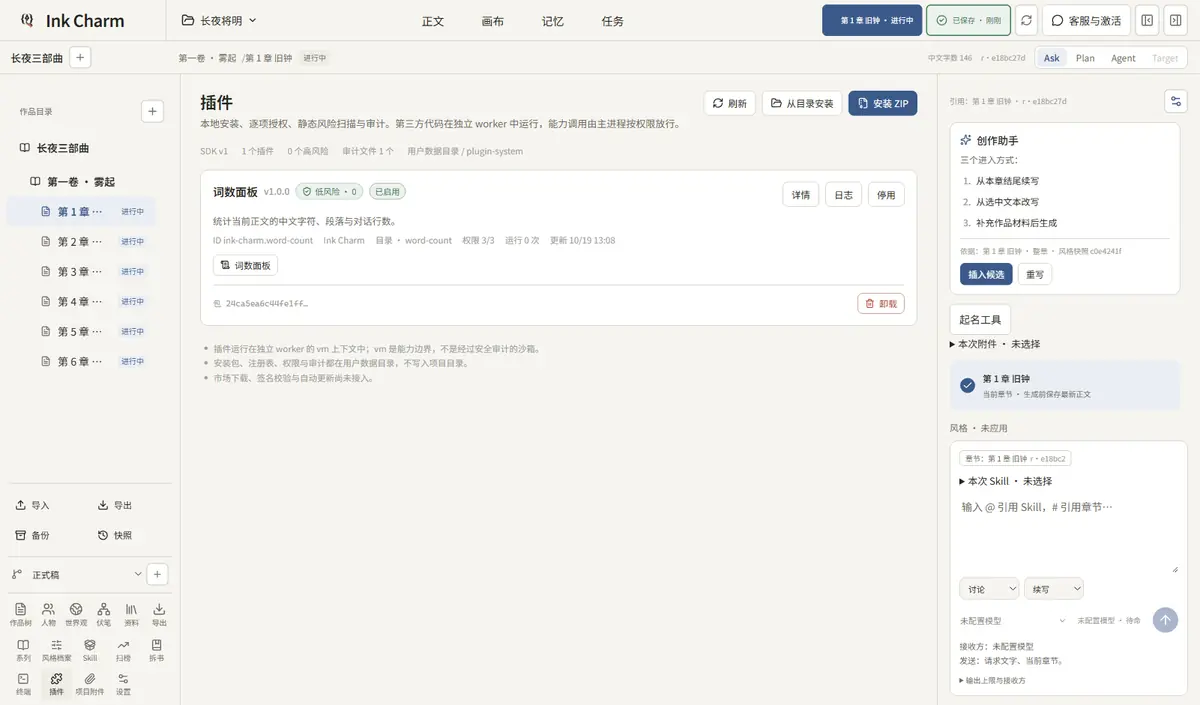Open the 项目附件 attachments tool

coord(90,684)
